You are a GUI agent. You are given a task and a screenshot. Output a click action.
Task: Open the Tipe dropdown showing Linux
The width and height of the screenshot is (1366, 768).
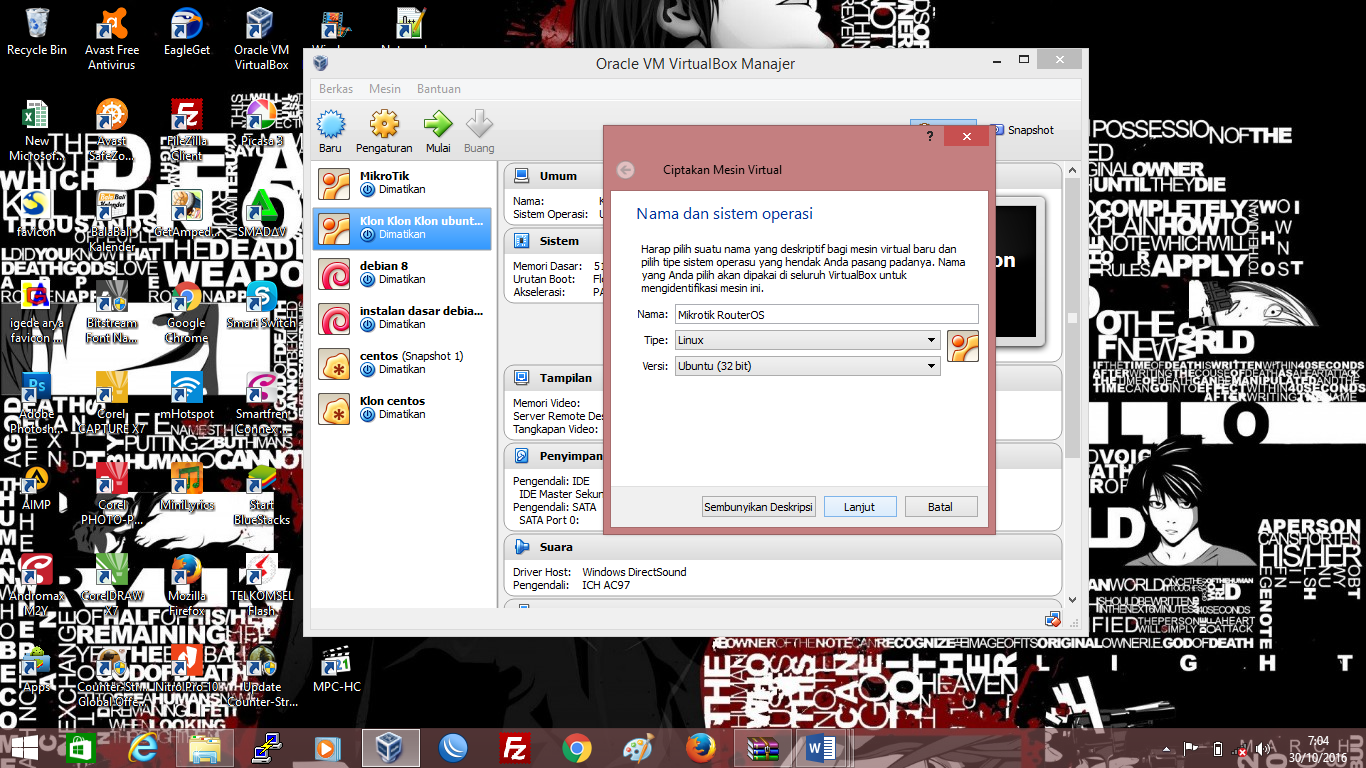click(808, 340)
